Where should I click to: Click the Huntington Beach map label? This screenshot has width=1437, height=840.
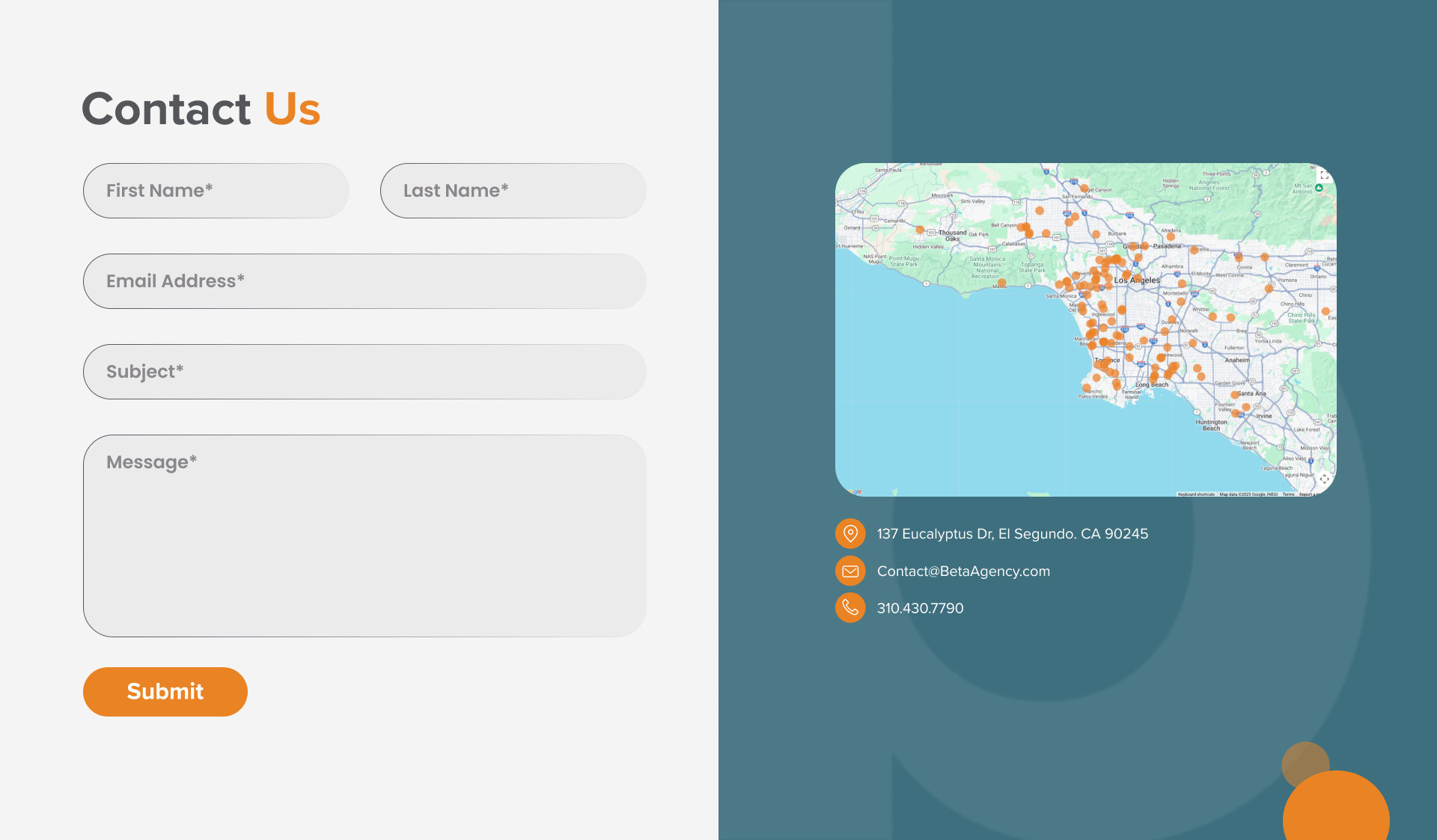point(1211,425)
